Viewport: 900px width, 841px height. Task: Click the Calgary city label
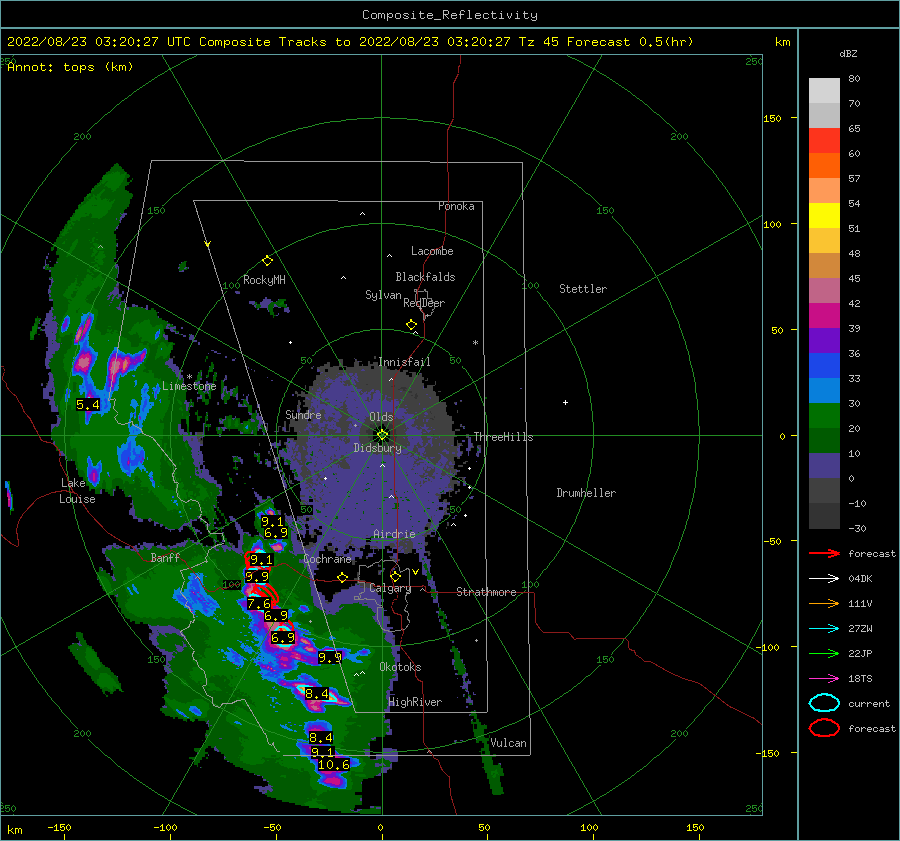coord(390,588)
